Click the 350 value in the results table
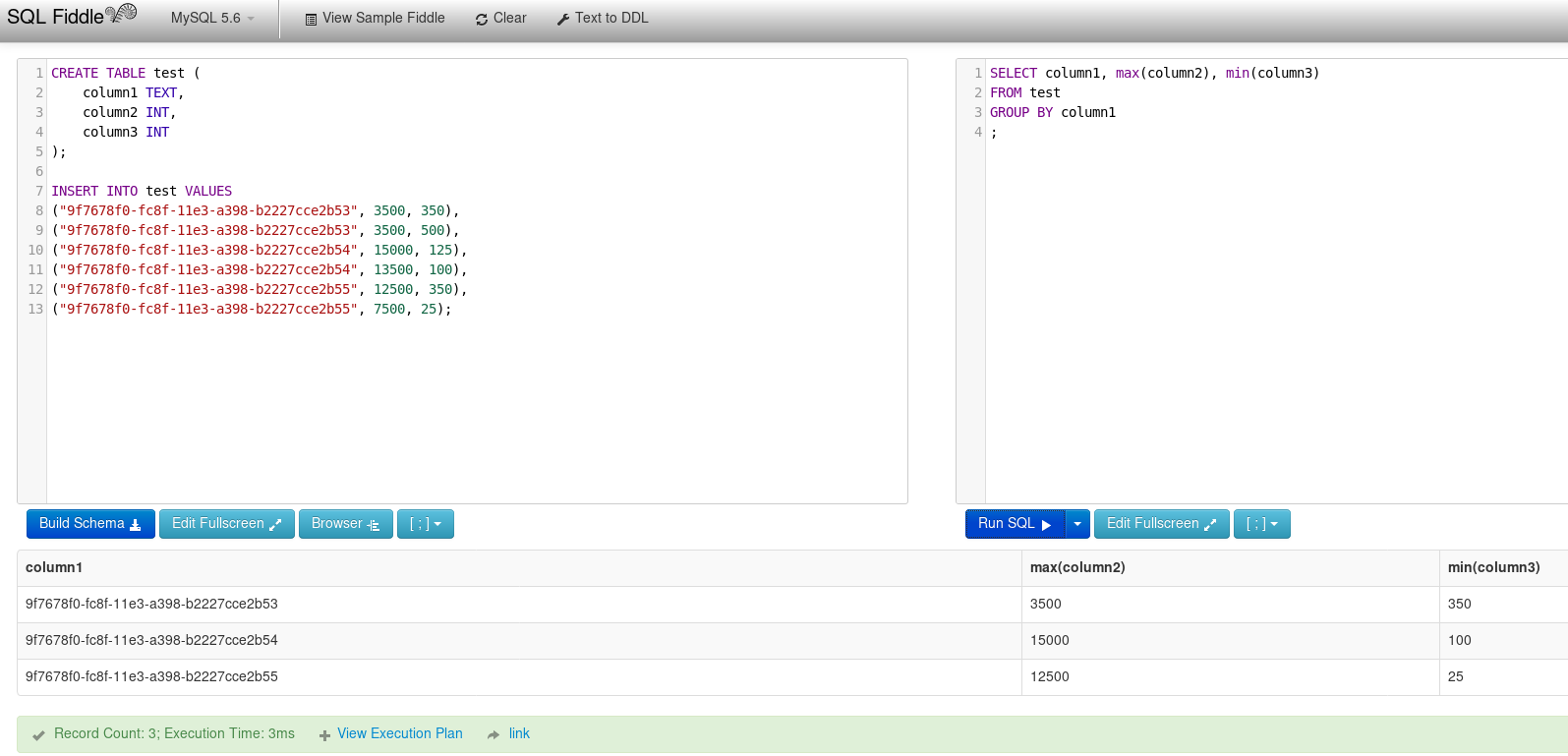The height and width of the screenshot is (756, 1568). click(1460, 604)
